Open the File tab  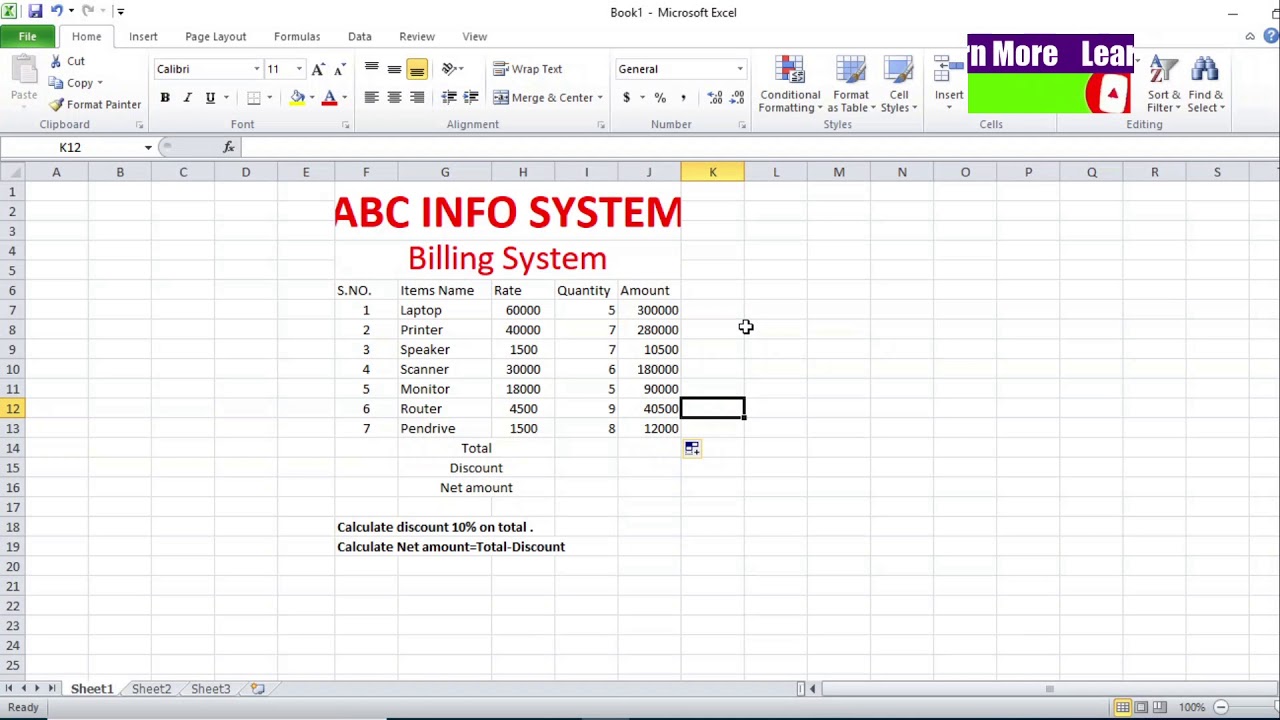27,37
